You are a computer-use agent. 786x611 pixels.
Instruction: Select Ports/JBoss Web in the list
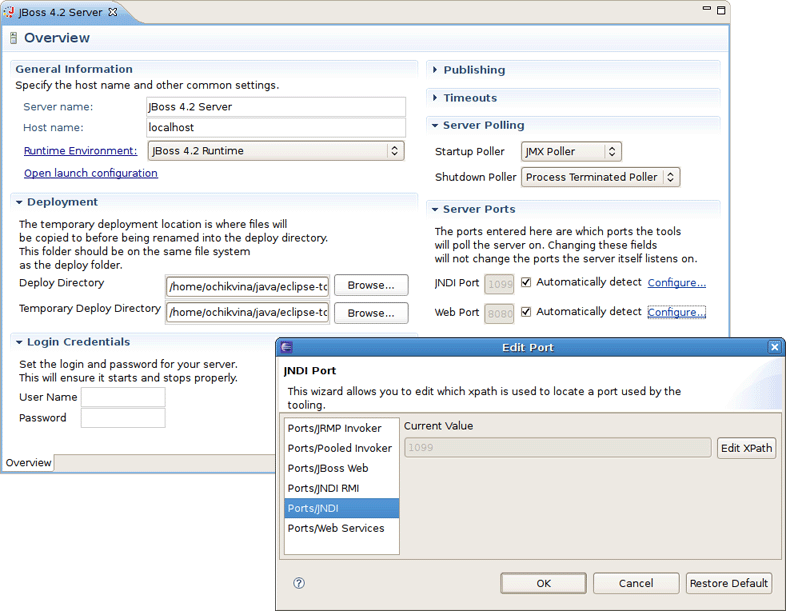(x=342, y=468)
